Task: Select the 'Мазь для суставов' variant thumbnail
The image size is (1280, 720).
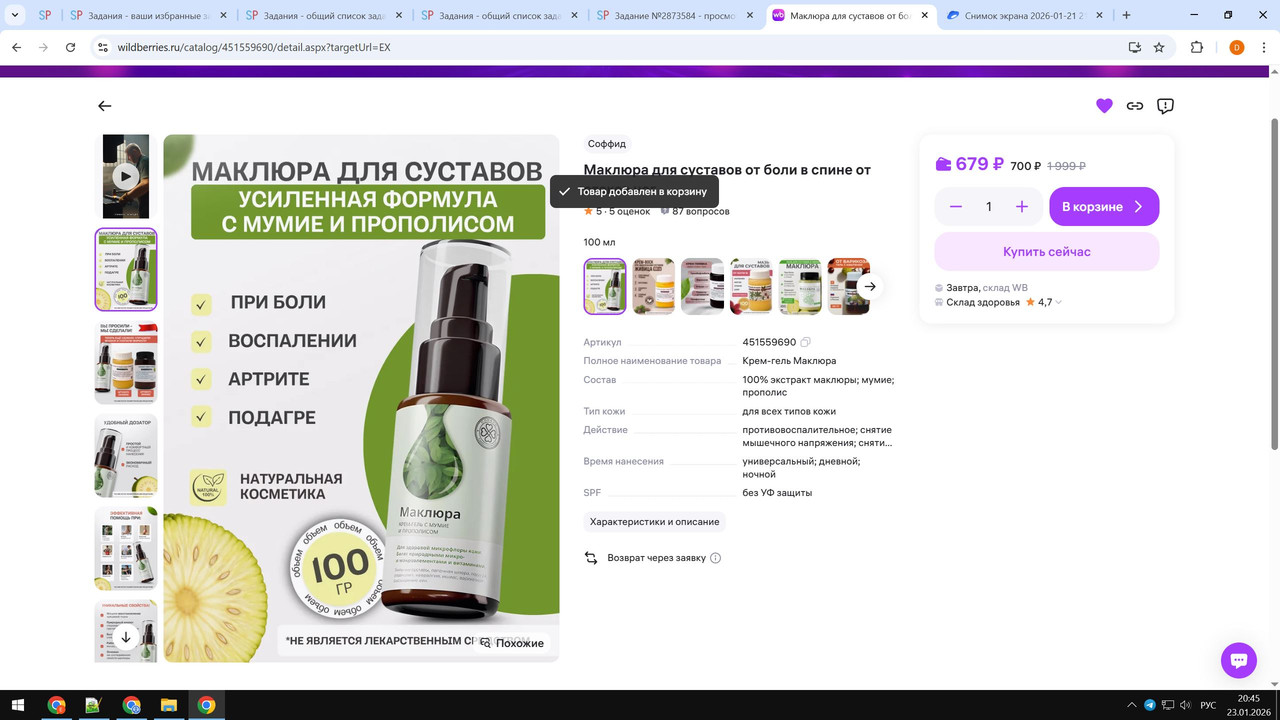Action: click(751, 287)
